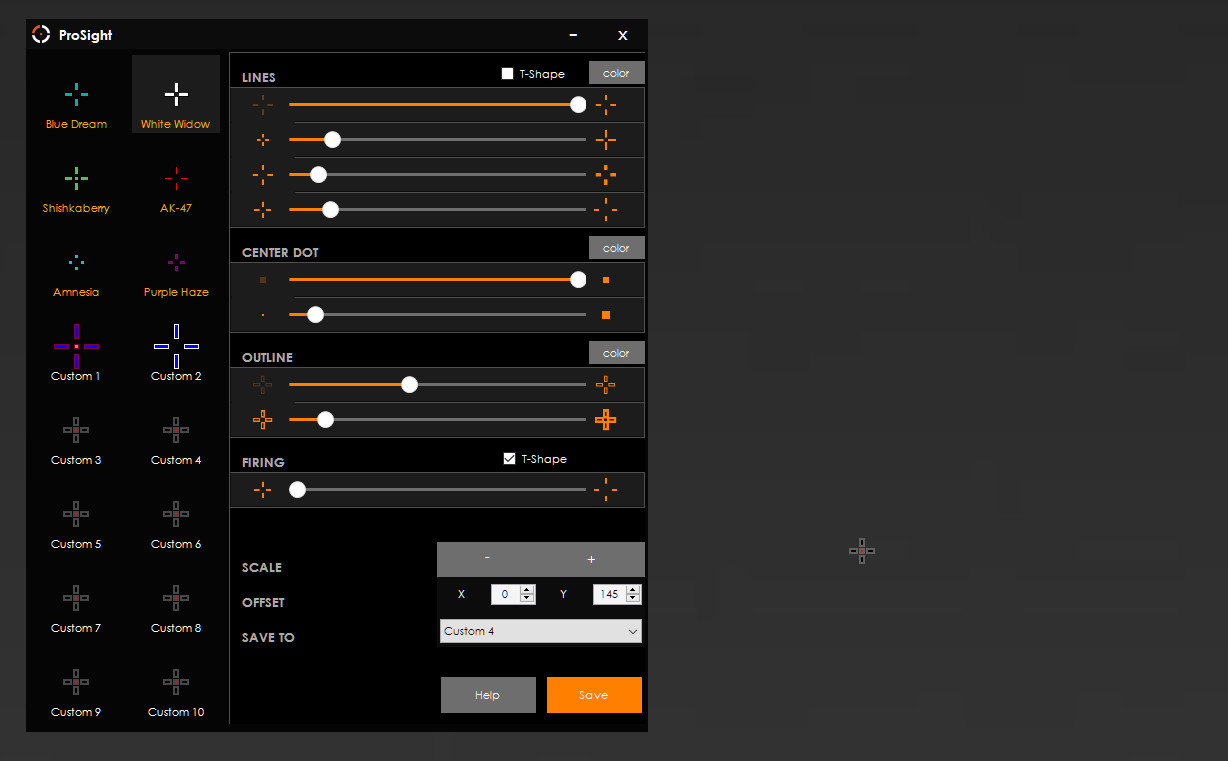The height and width of the screenshot is (761, 1228).
Task: Click the Y offset input field
Action: coord(608,594)
